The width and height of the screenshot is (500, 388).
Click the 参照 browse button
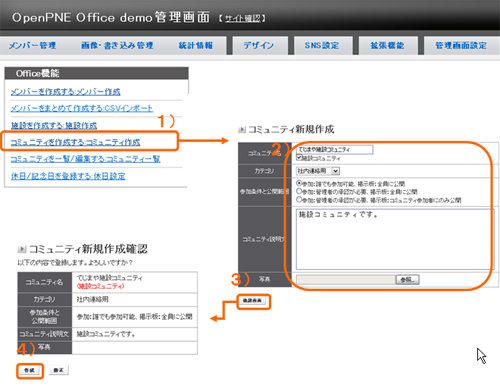[x=407, y=280]
